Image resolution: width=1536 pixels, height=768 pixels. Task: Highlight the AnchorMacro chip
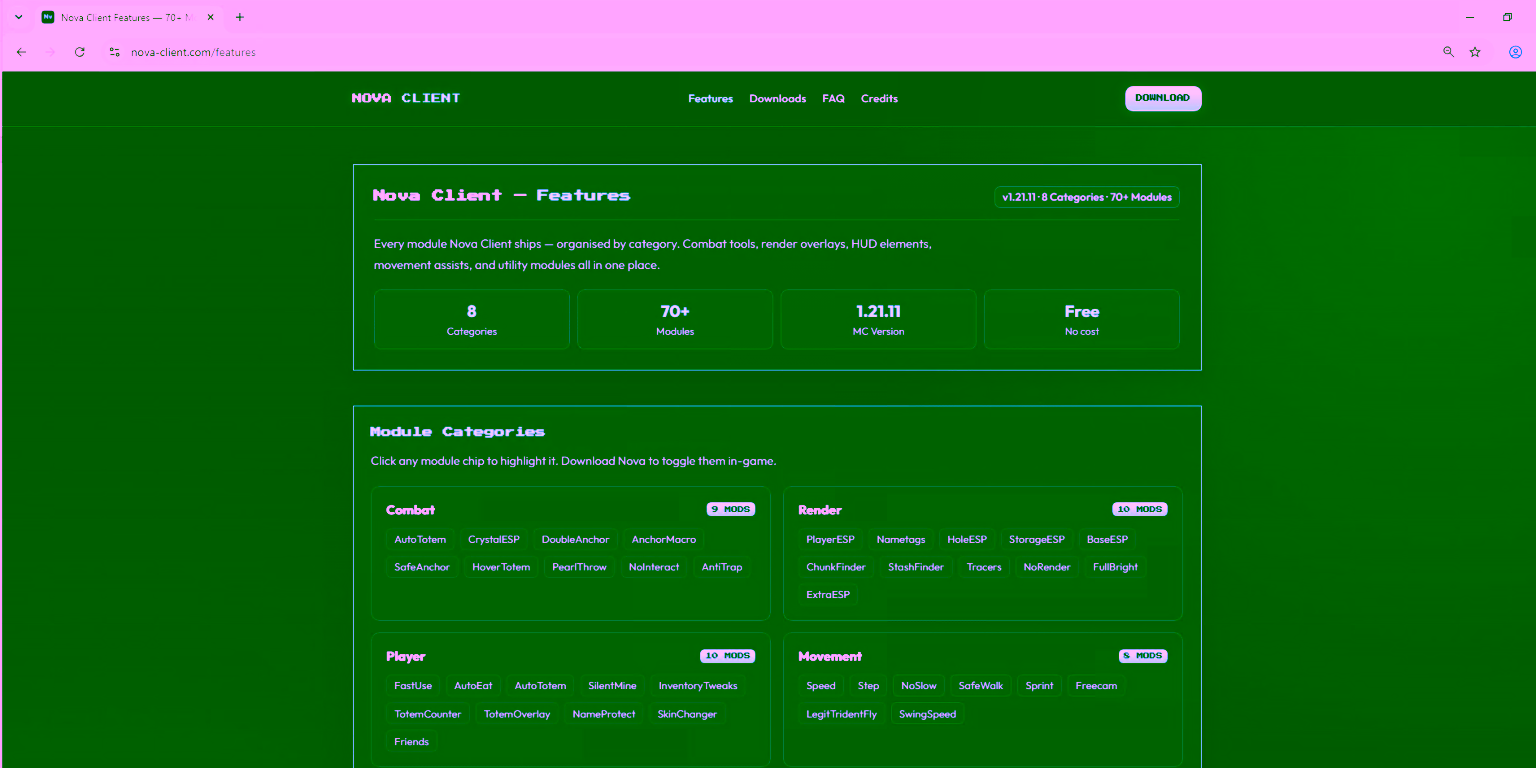tap(664, 540)
